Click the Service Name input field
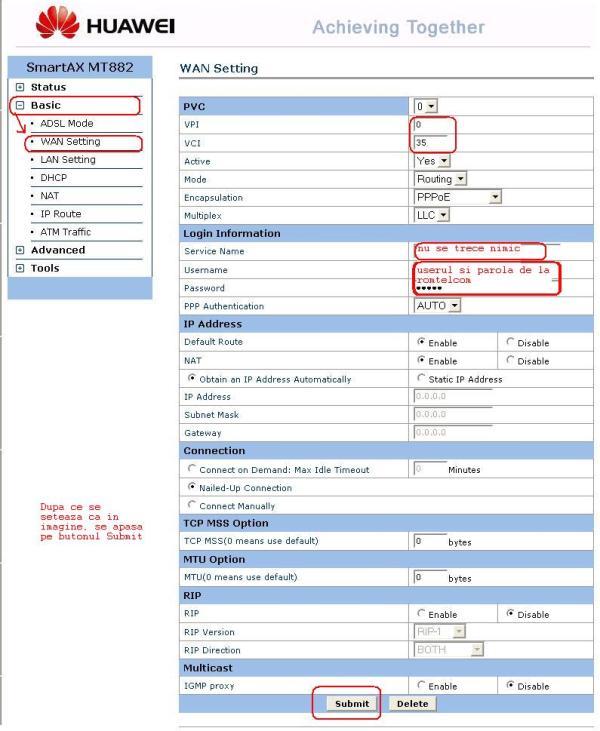This screenshot has height=731, width=600. coord(487,250)
